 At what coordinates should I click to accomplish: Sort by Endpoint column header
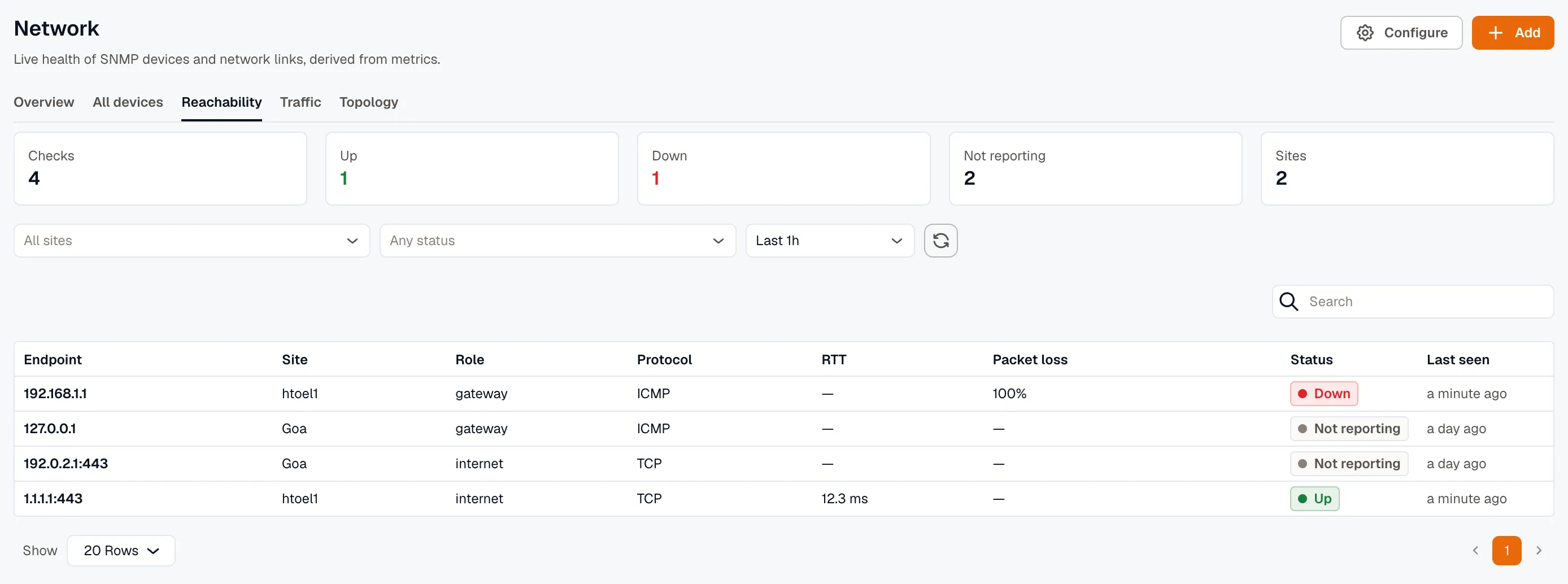tap(53, 360)
